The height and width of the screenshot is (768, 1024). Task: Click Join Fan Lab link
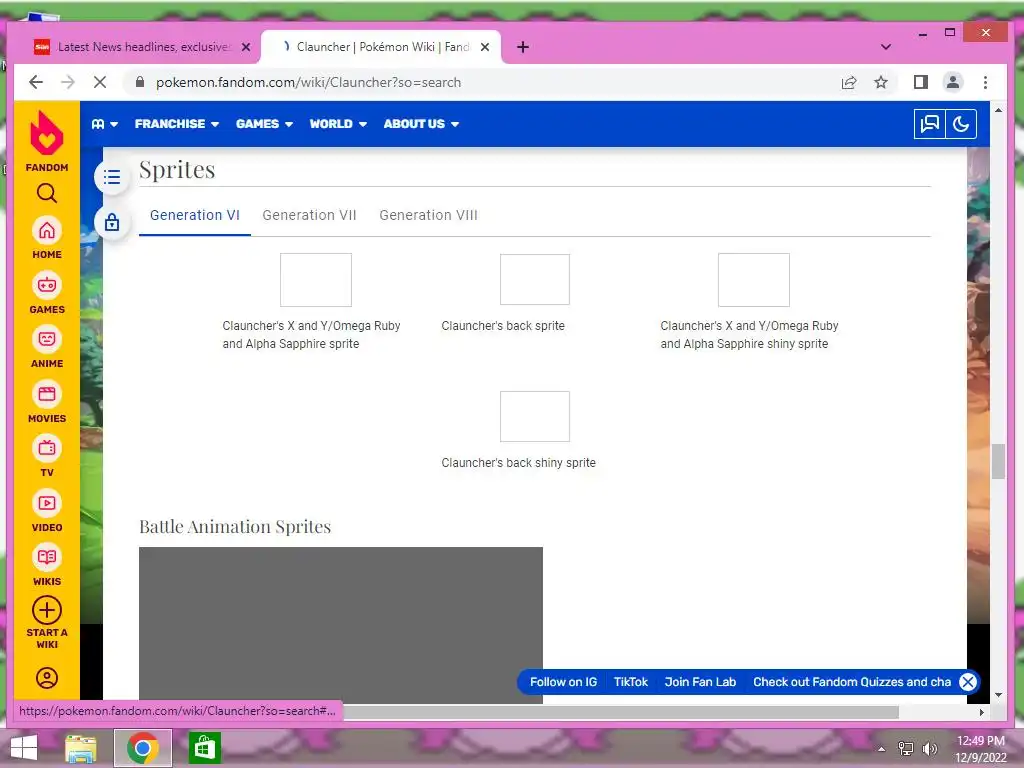tap(700, 682)
